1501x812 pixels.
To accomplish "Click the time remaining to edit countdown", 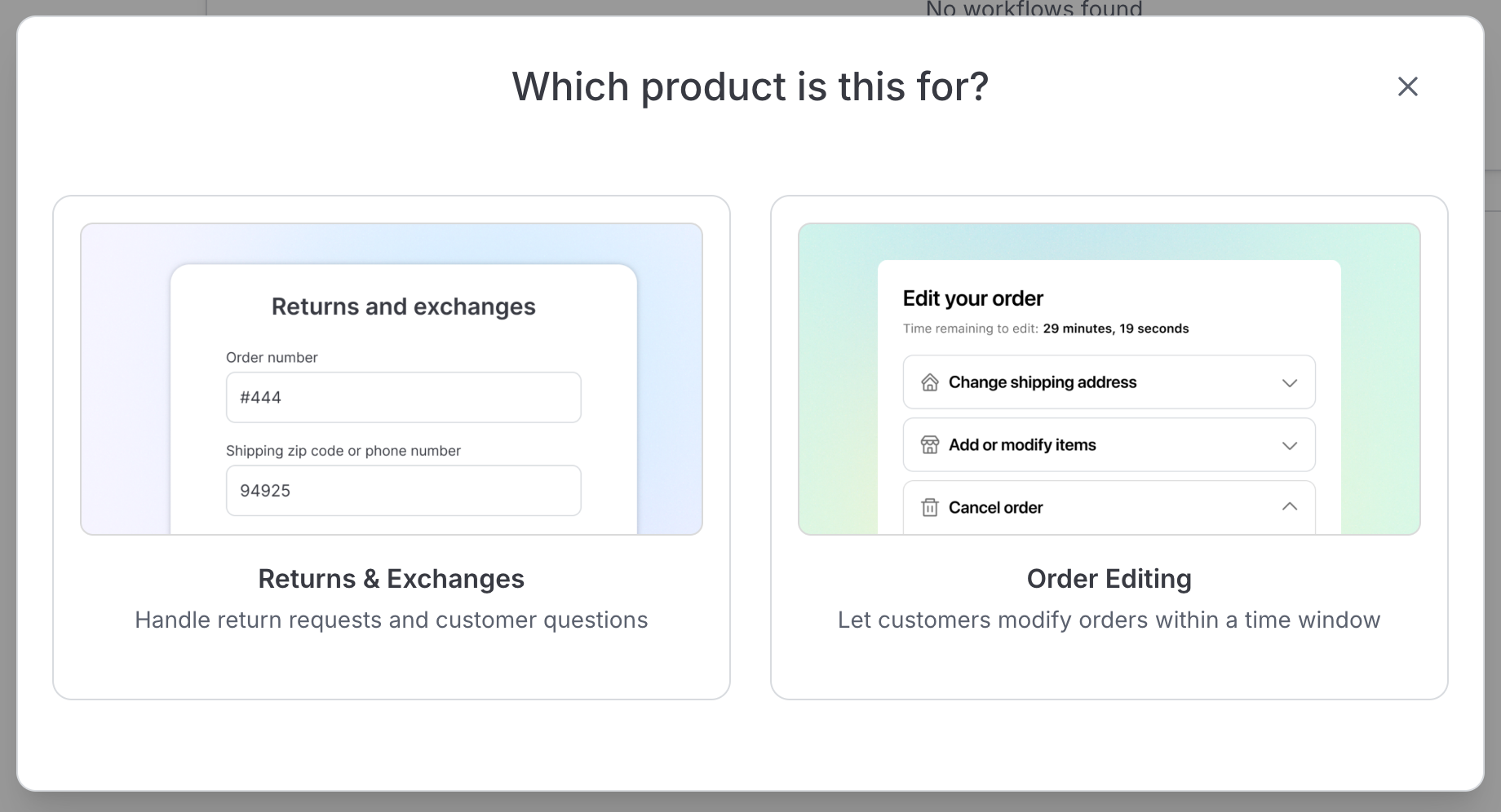I will pyautogui.click(x=1115, y=329).
